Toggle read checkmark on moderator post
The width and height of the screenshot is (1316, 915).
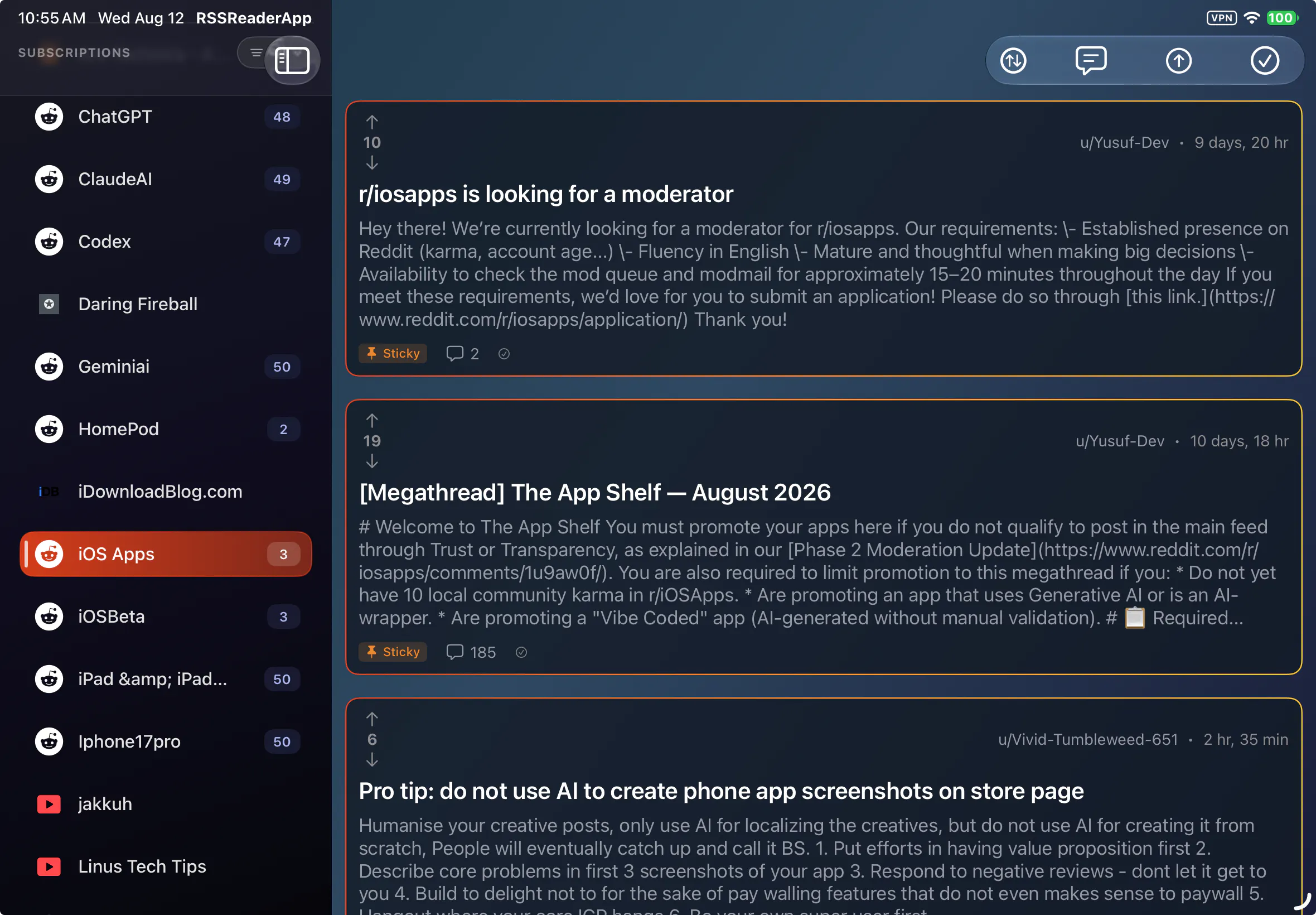click(x=504, y=354)
